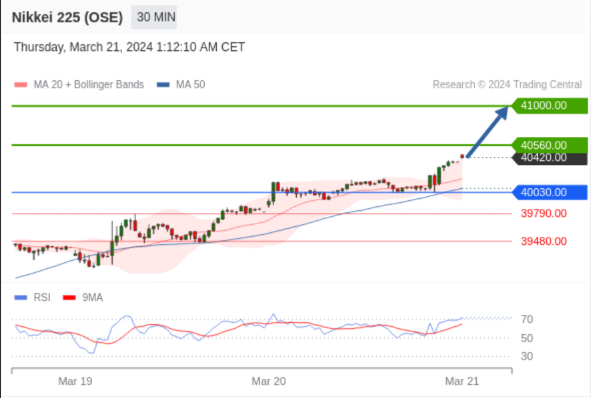Image resolution: width=591 pixels, height=399 pixels.
Task: Click the 39480.00 red support label
Action: pos(544,242)
